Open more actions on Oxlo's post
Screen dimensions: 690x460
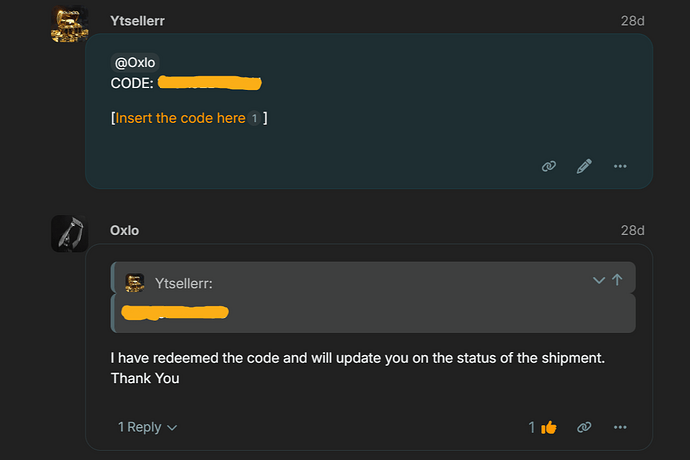[620, 427]
